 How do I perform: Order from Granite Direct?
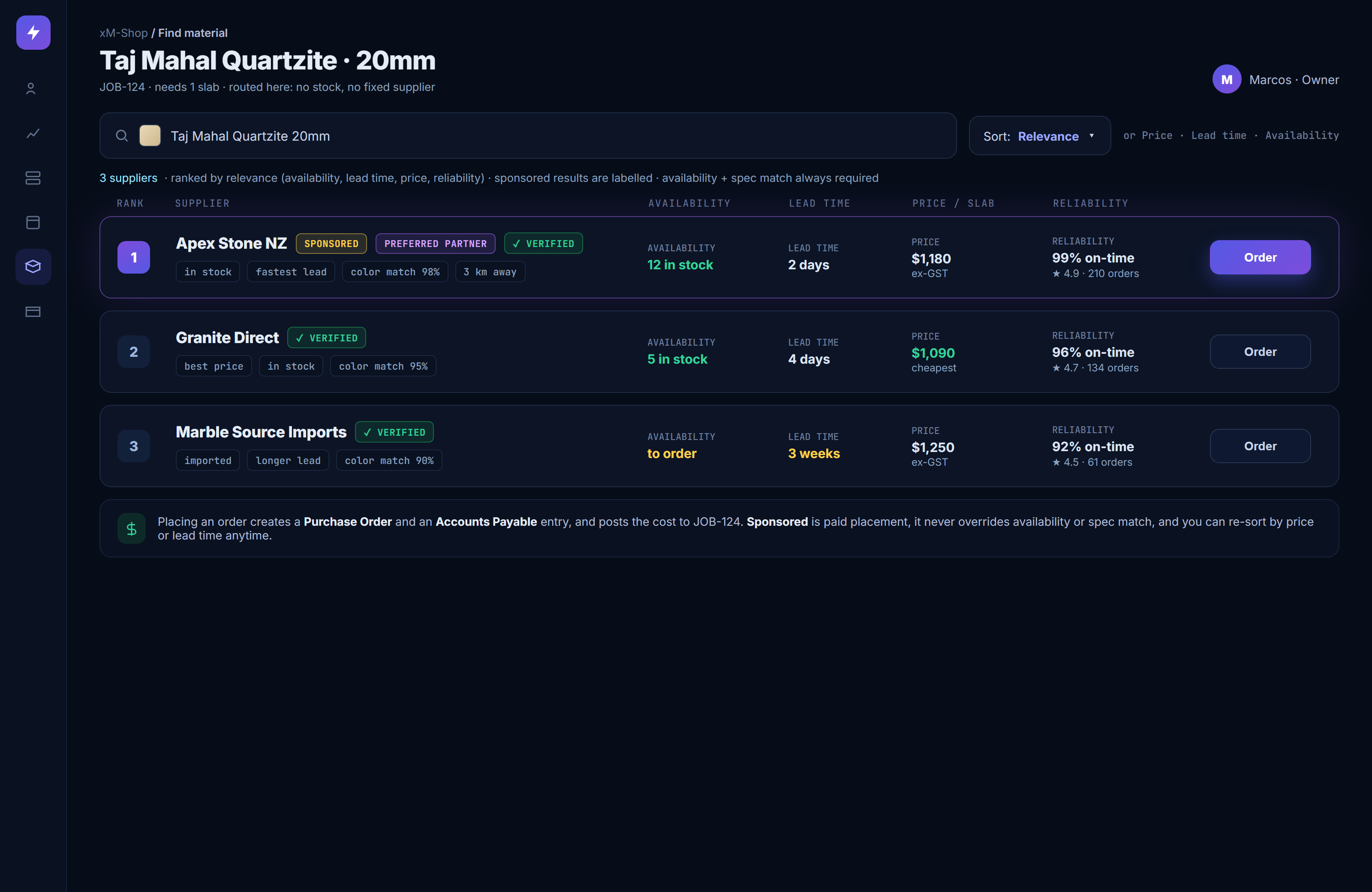coord(1260,352)
